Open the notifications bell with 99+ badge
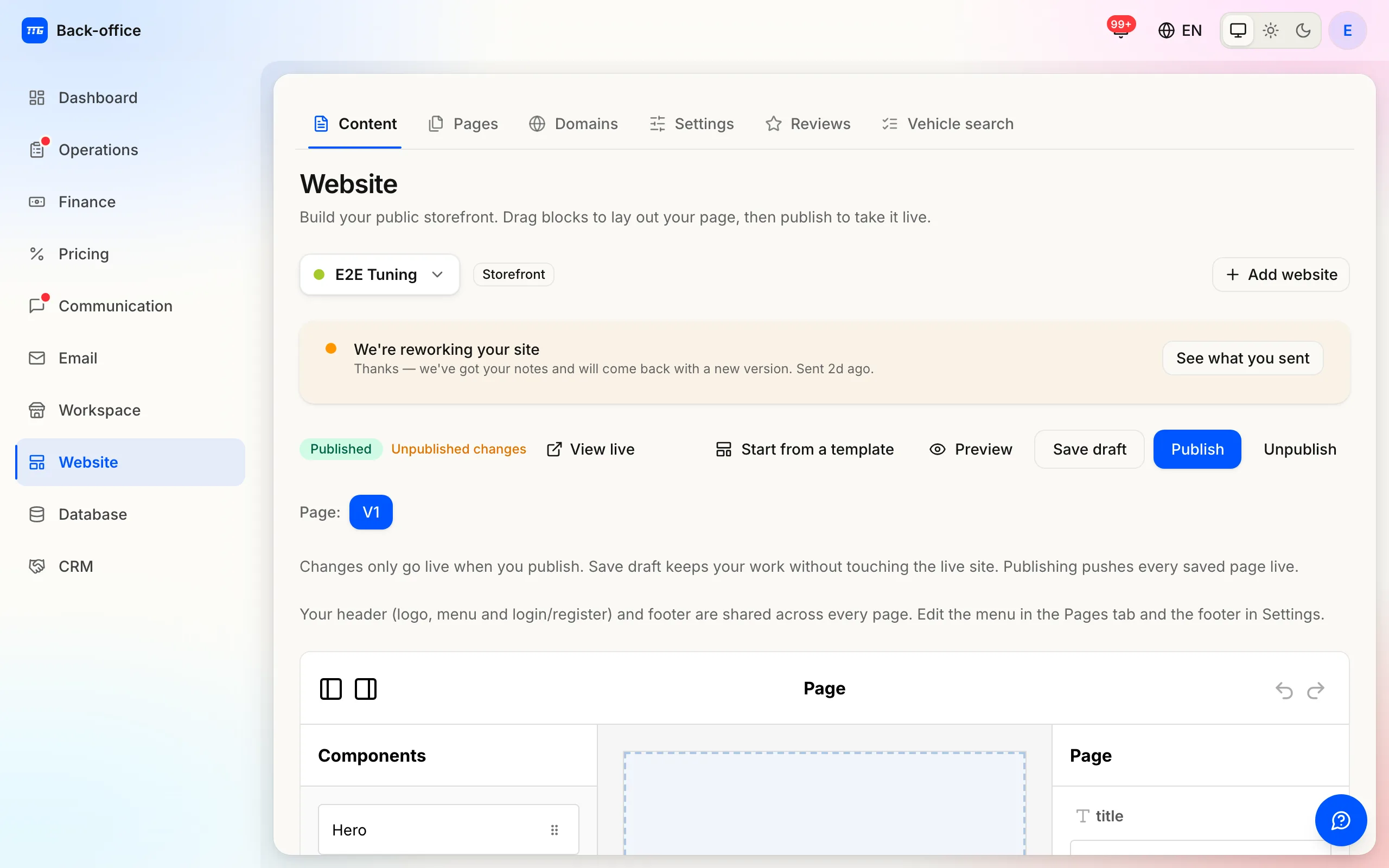Image resolution: width=1389 pixels, height=868 pixels. [1120, 30]
